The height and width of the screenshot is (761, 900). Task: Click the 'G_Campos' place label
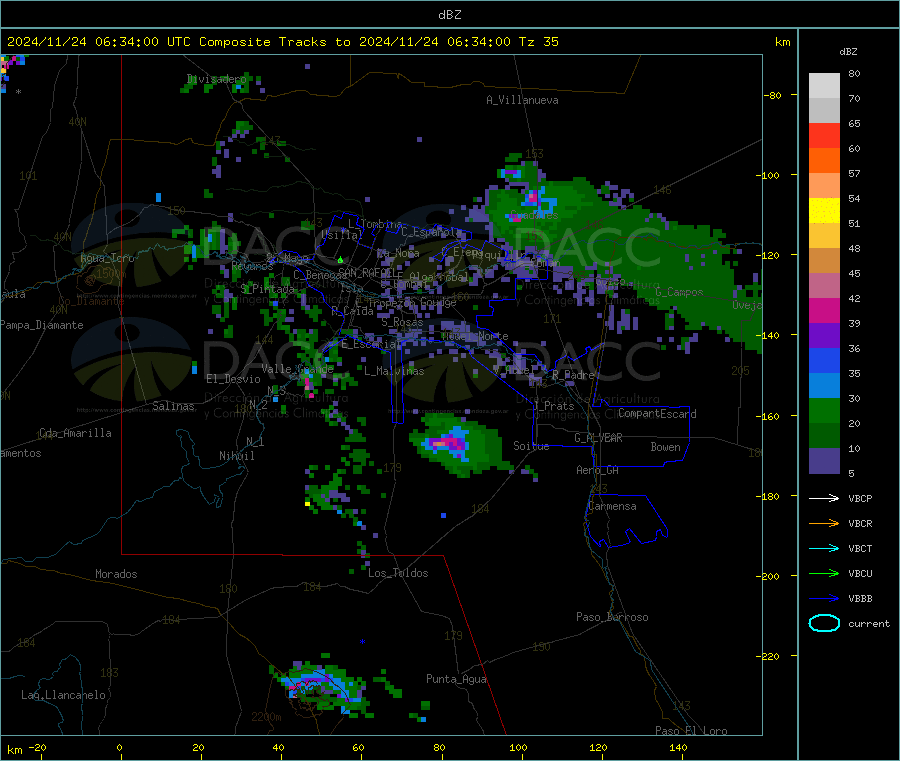tap(679, 292)
